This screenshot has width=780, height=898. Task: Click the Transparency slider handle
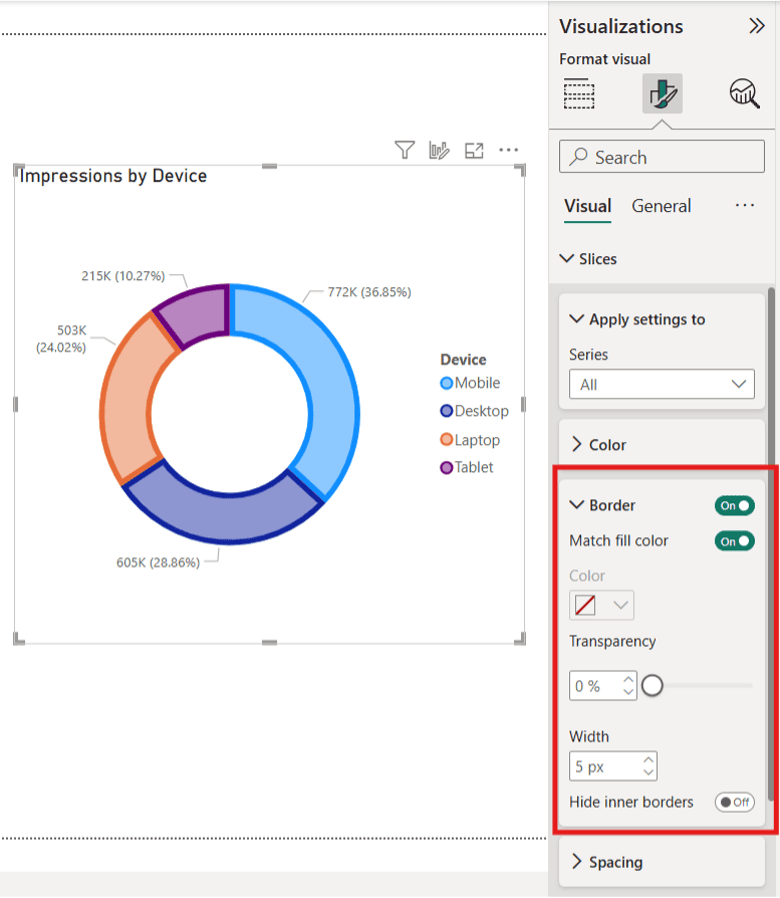652,686
